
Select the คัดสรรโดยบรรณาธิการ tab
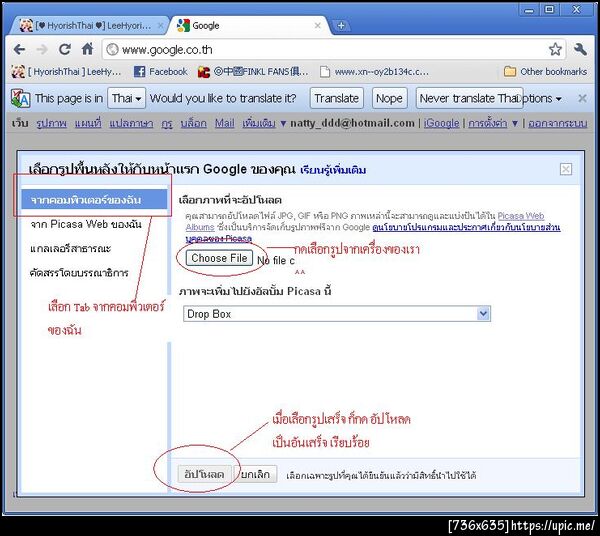click(x=79, y=273)
